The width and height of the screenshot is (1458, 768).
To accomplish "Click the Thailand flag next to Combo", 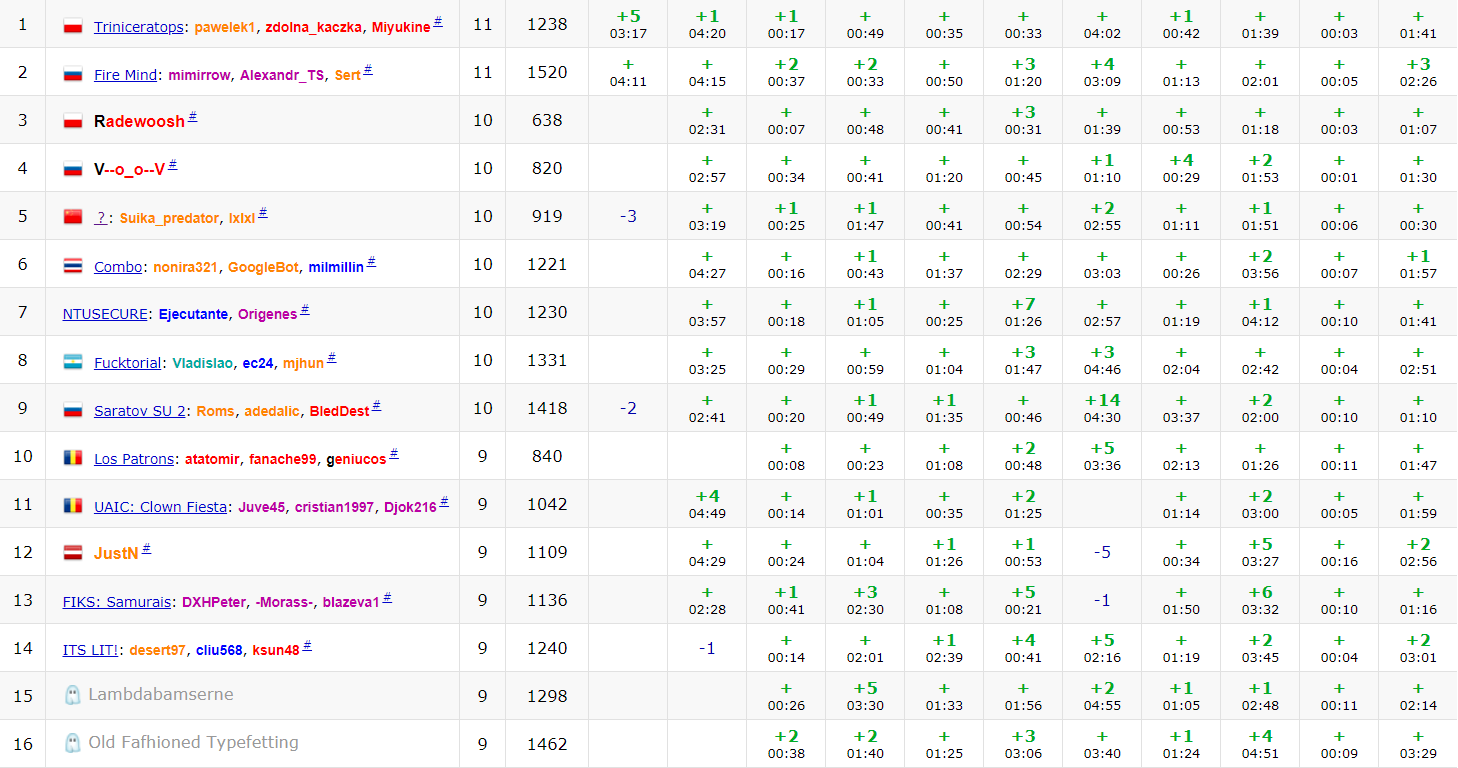I will pyautogui.click(x=72, y=266).
